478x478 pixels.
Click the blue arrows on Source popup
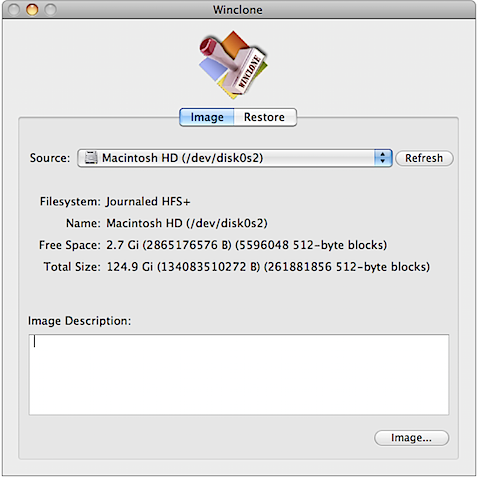(383, 158)
